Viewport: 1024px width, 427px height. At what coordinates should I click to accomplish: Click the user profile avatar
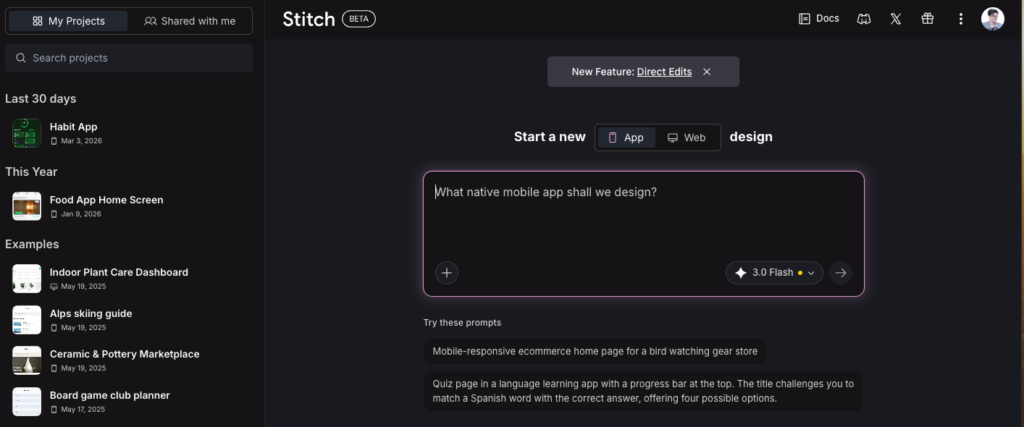click(992, 19)
